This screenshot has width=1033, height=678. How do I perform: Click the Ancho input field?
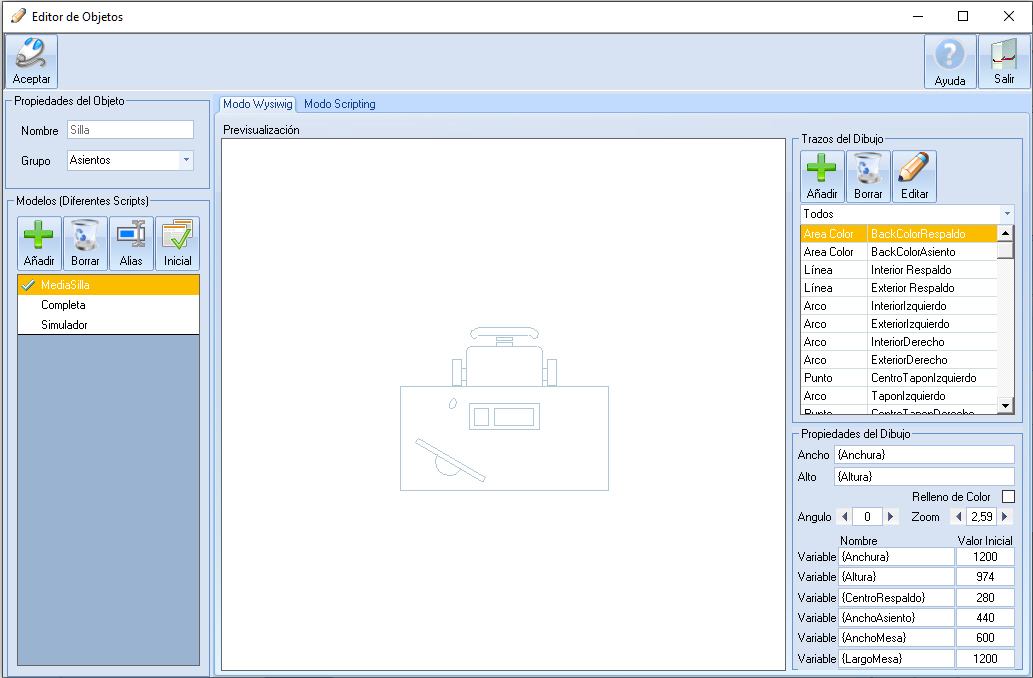[x=923, y=455]
